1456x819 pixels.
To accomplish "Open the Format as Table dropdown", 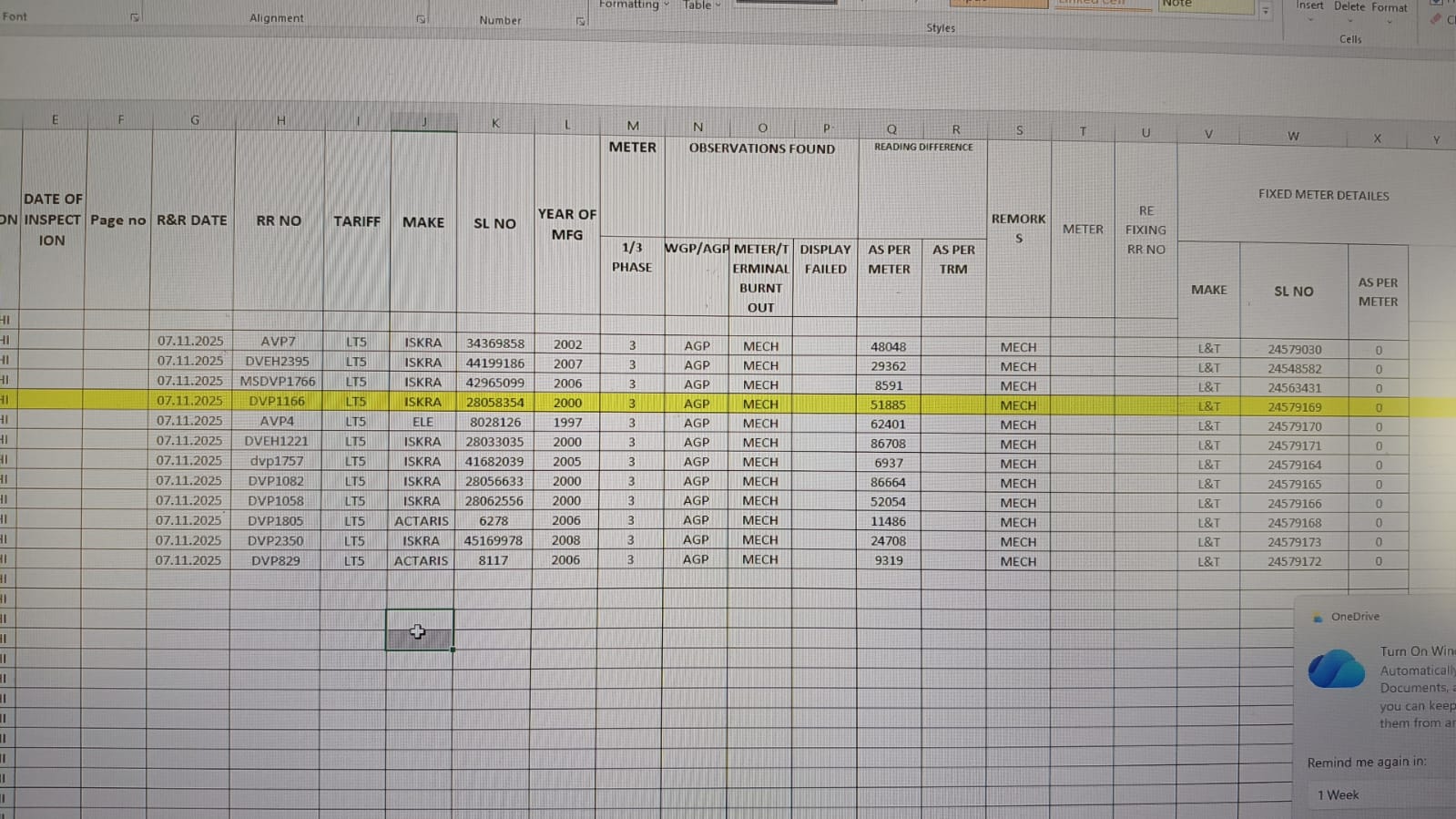I will tap(701, 5).
